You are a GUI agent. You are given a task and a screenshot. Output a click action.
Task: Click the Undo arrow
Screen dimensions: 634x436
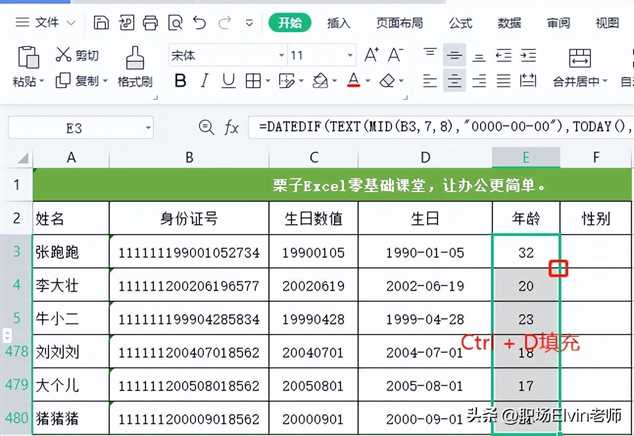[x=199, y=21]
